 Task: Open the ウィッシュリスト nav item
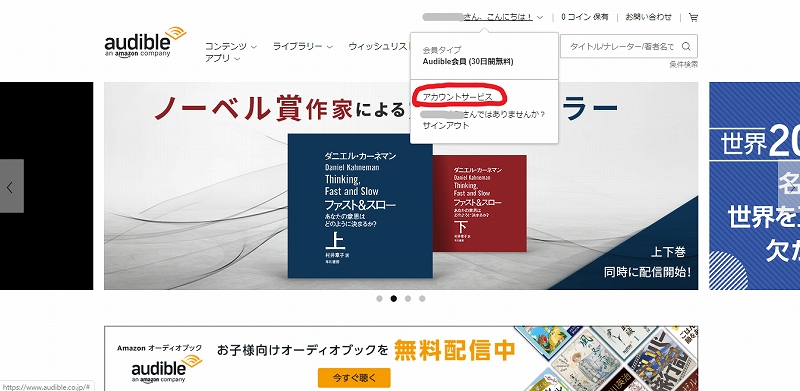(379, 46)
